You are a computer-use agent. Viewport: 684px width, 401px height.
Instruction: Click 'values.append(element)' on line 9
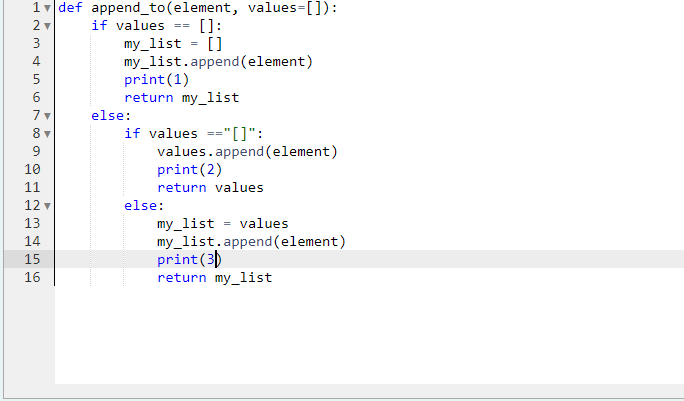coord(247,152)
